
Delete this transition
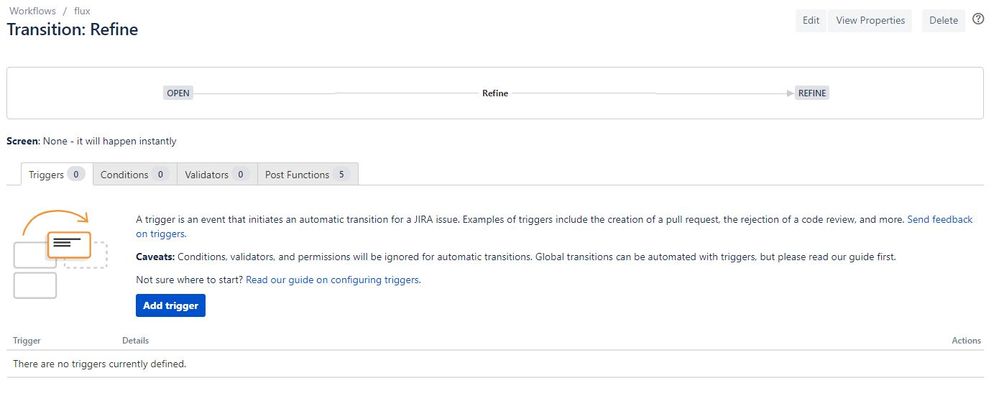pos(944,20)
